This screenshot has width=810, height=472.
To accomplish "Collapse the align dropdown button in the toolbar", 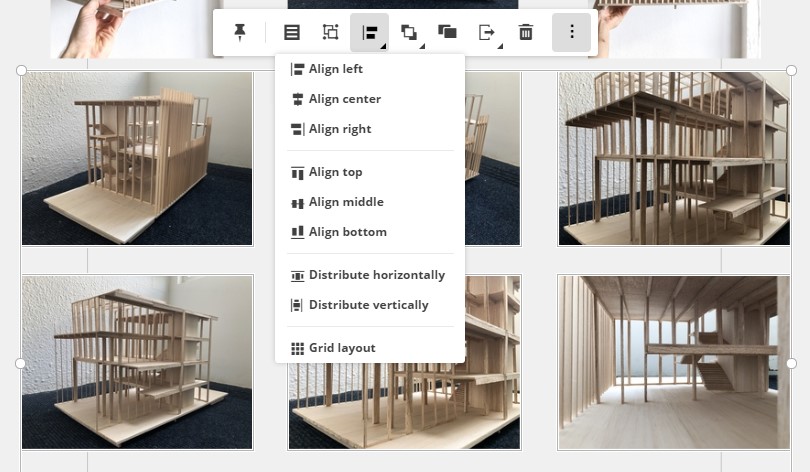I will click(369, 32).
